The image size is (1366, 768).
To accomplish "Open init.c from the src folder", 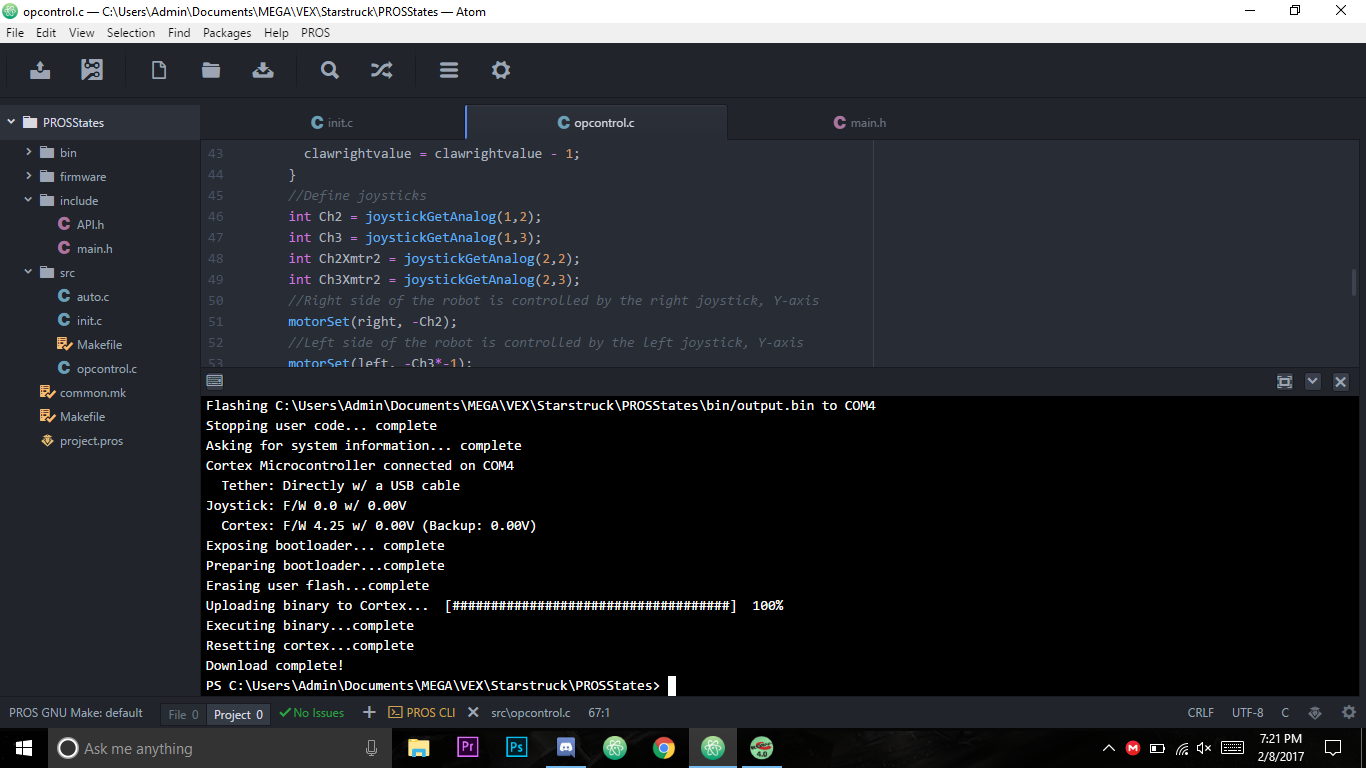I will point(89,320).
